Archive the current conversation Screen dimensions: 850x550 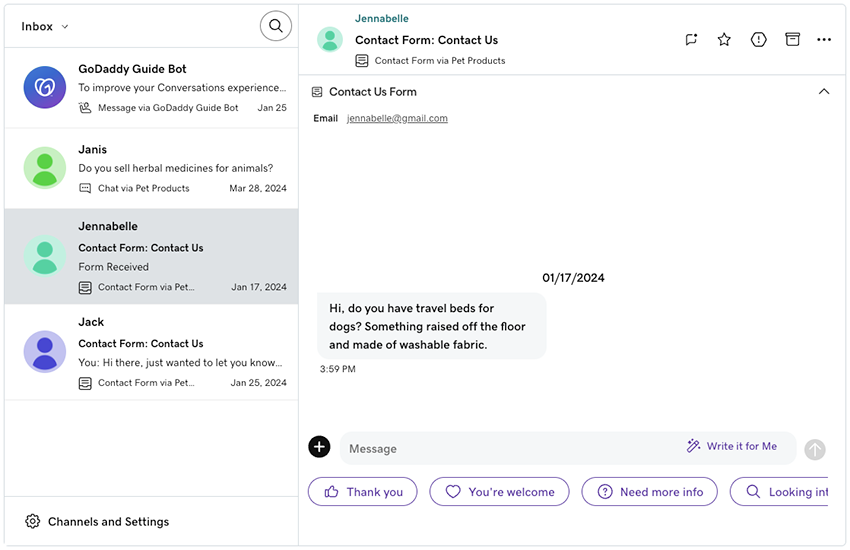[x=792, y=40]
